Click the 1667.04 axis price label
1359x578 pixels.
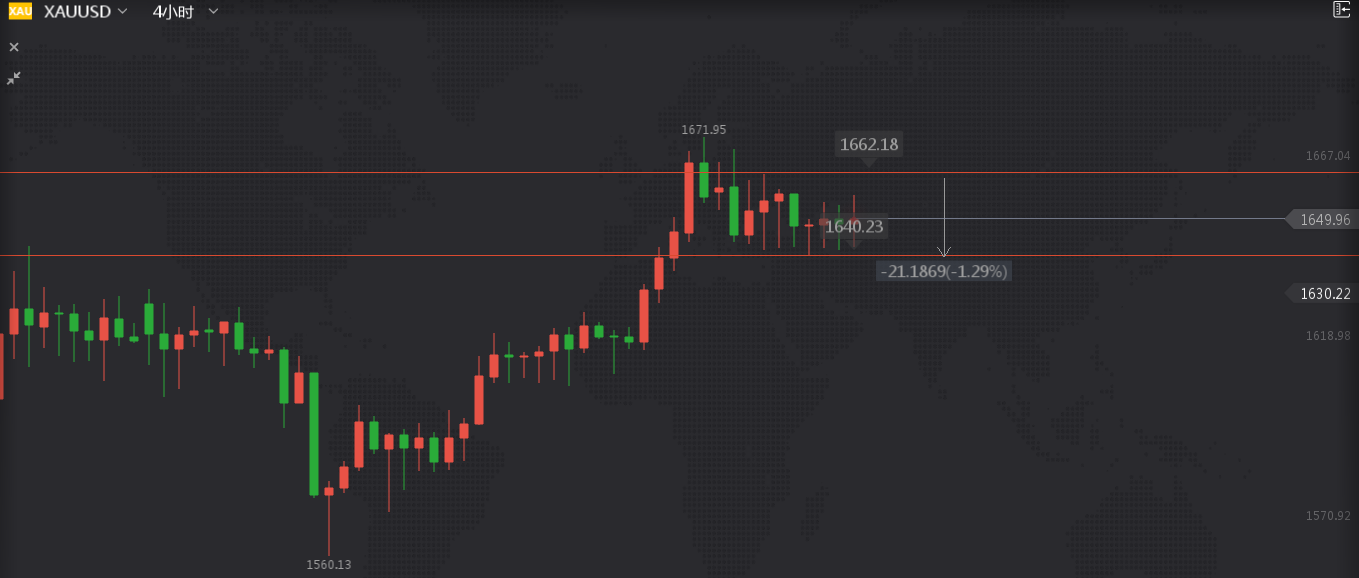(x=1328, y=156)
